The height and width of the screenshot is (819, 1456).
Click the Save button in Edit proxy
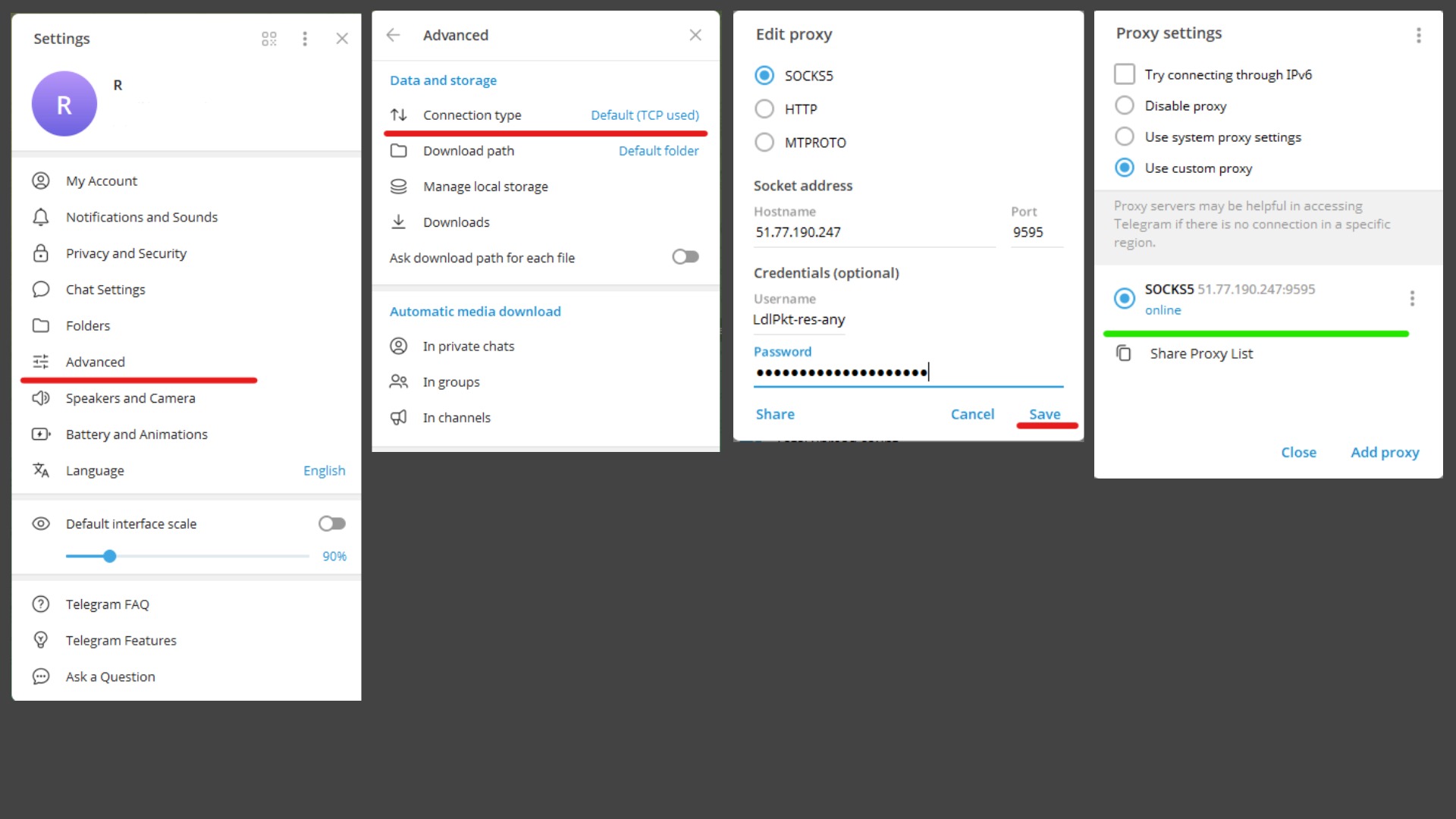click(x=1044, y=414)
